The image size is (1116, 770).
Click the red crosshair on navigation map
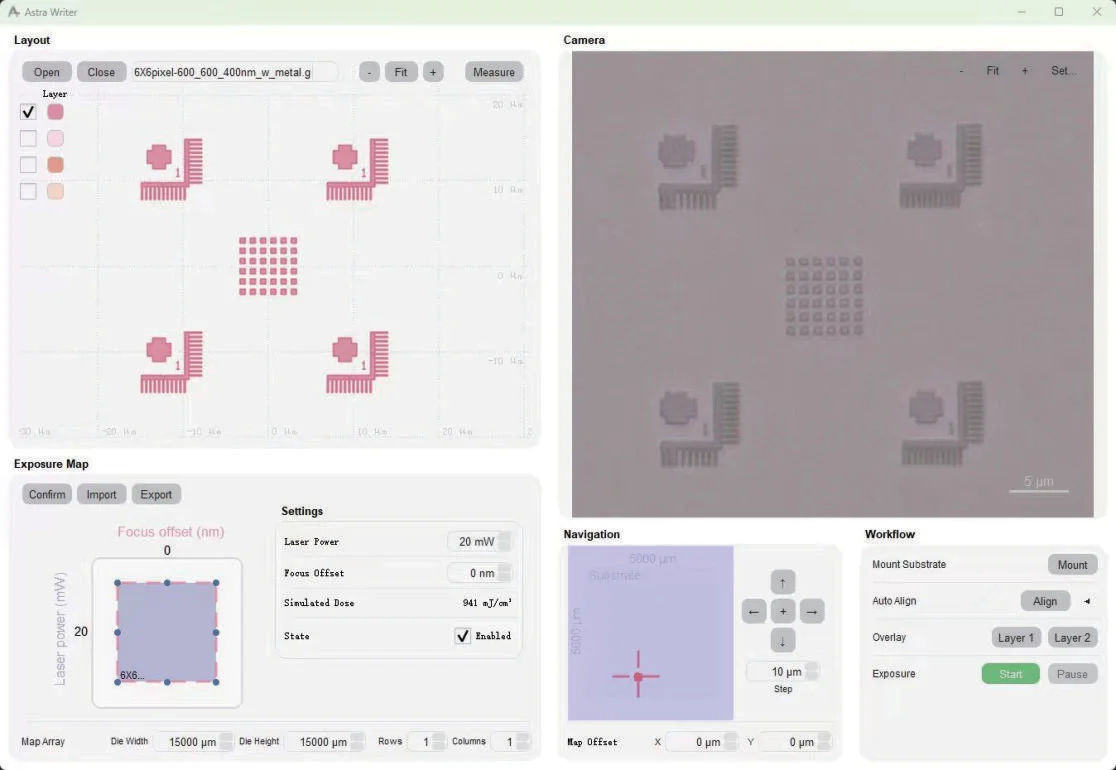(638, 676)
